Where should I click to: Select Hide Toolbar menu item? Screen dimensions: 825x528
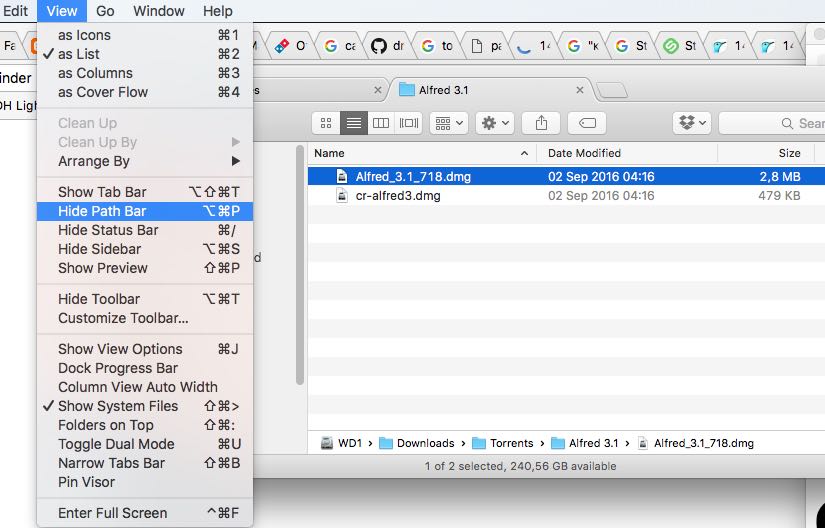[145, 299]
